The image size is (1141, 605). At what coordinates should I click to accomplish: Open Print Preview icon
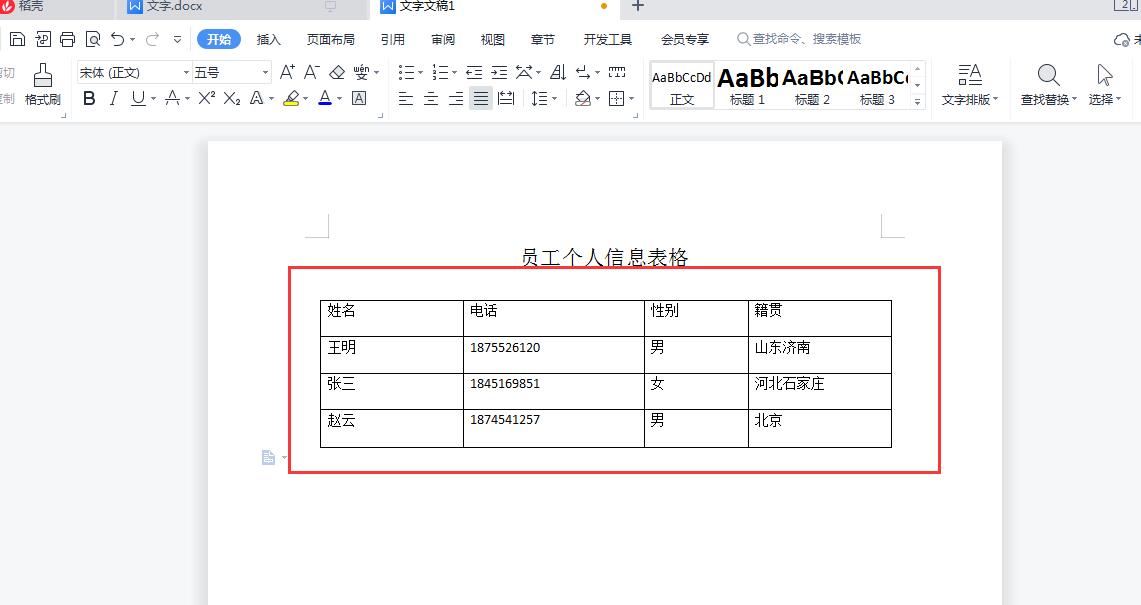click(92, 39)
